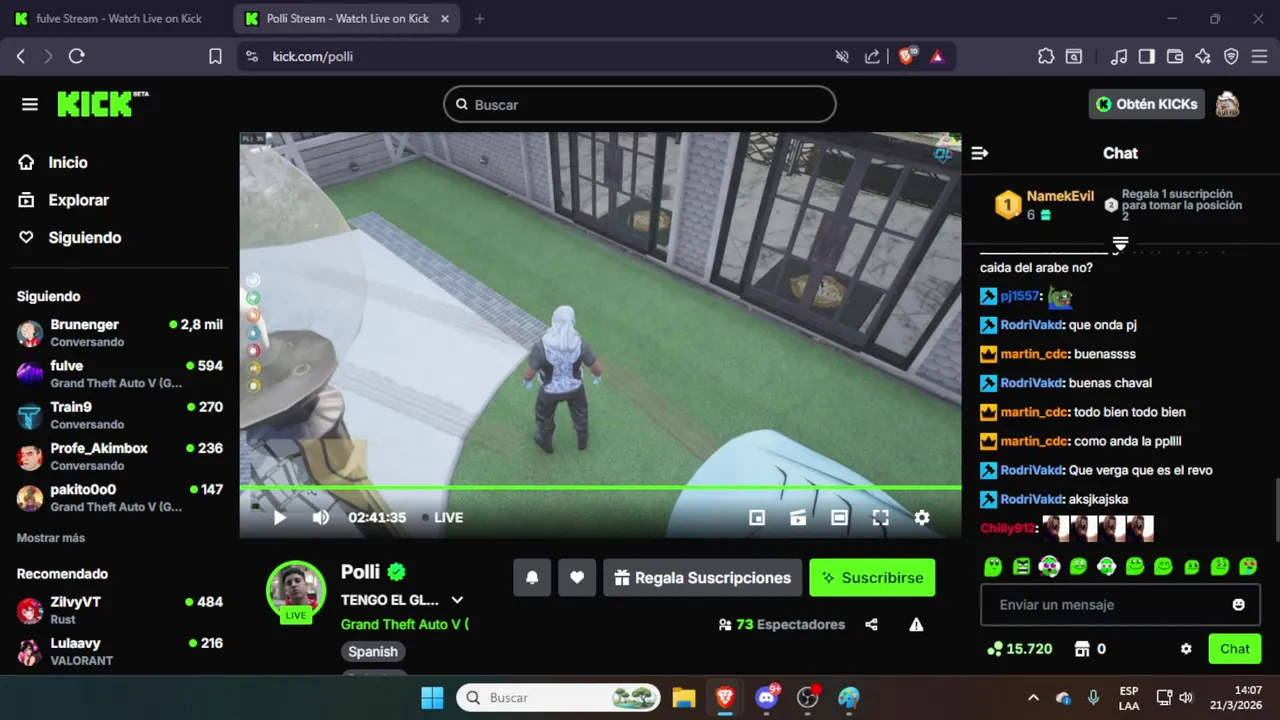Play the paused live stream
Screen dimensions: 1280x720
[279, 517]
